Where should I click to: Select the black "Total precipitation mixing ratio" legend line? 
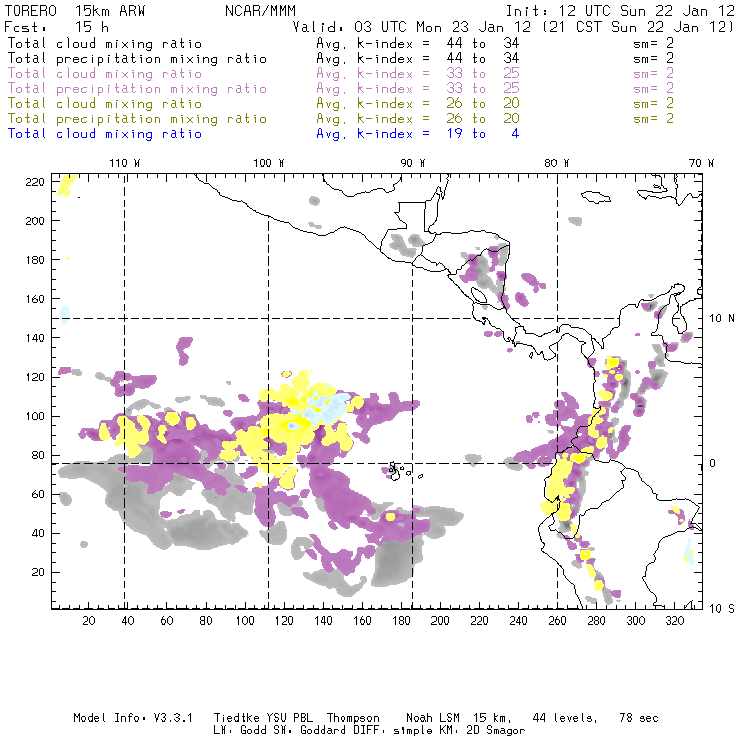point(137,59)
